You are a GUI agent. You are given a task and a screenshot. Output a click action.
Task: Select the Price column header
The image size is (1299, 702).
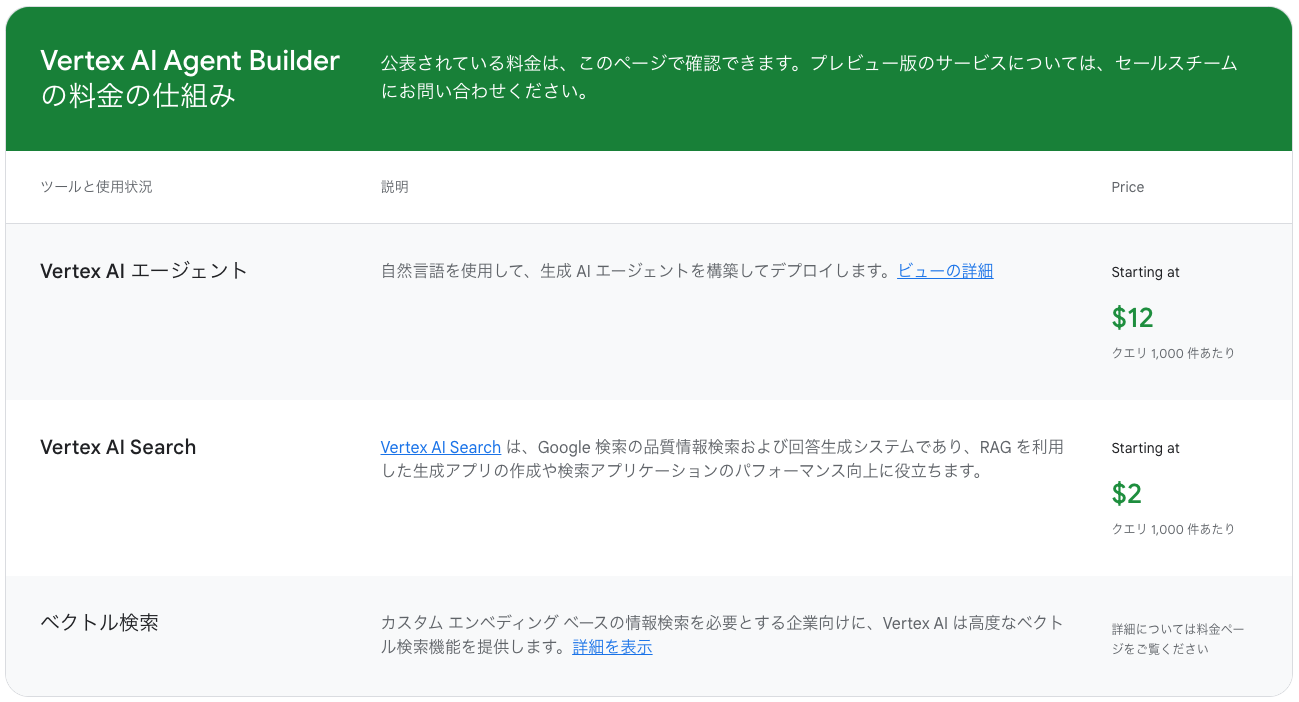pyautogui.click(x=1127, y=187)
